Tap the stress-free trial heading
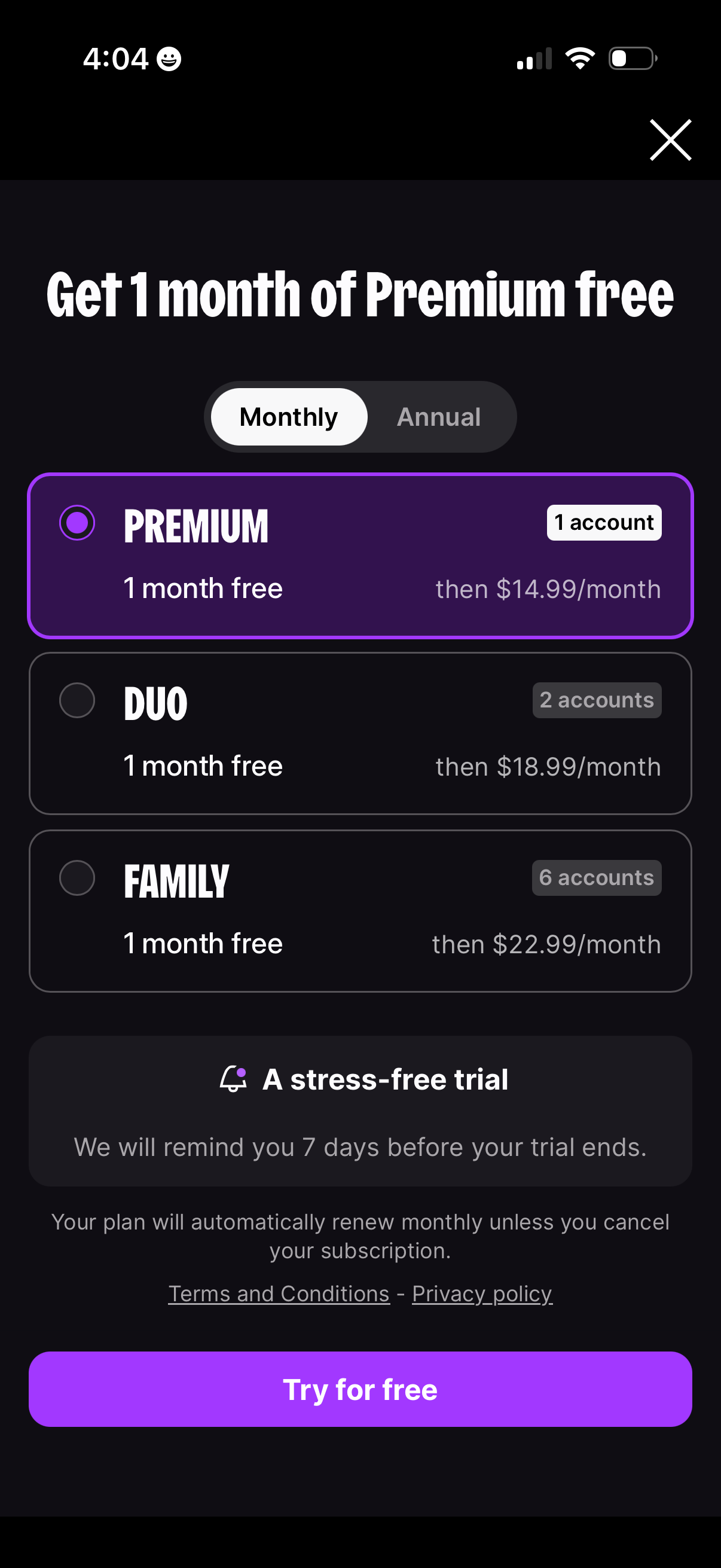721x1568 pixels. pos(385,1080)
